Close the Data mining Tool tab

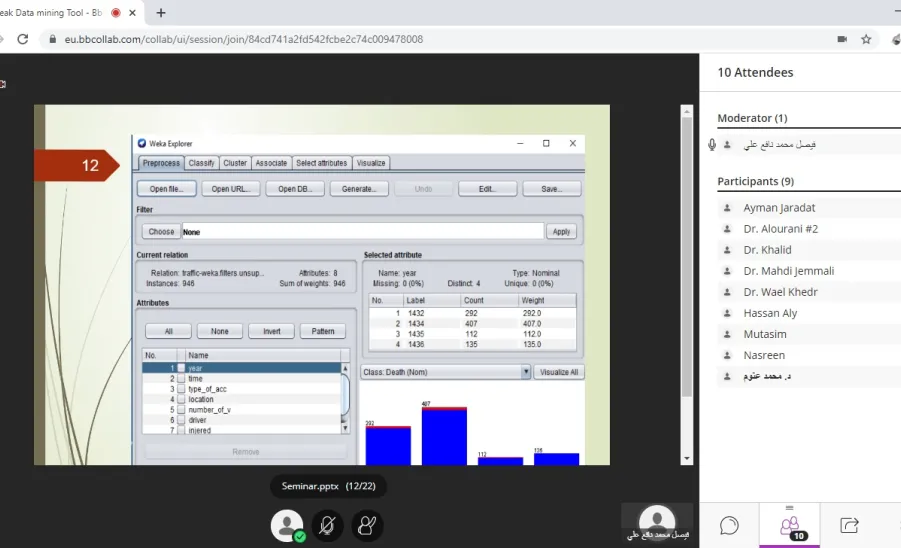pyautogui.click(x=132, y=13)
